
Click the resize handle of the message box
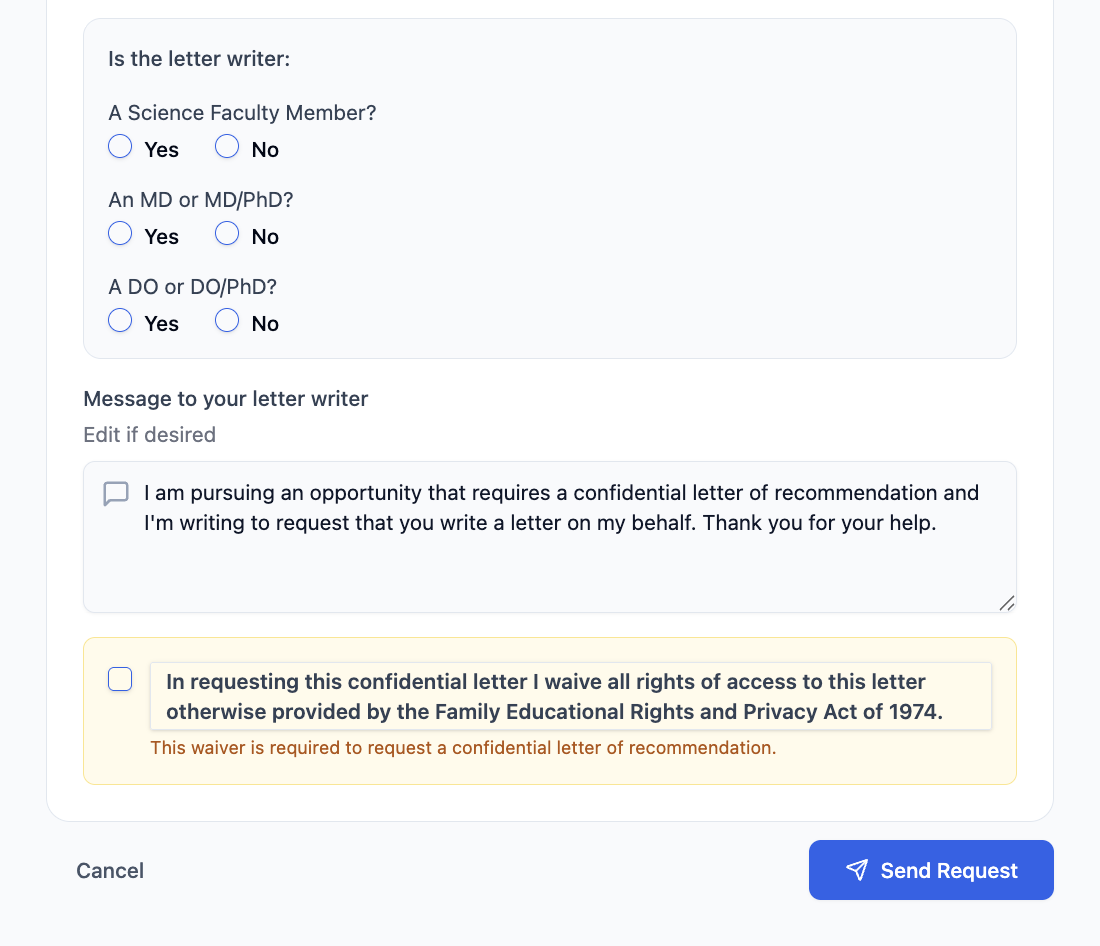[x=1008, y=603]
